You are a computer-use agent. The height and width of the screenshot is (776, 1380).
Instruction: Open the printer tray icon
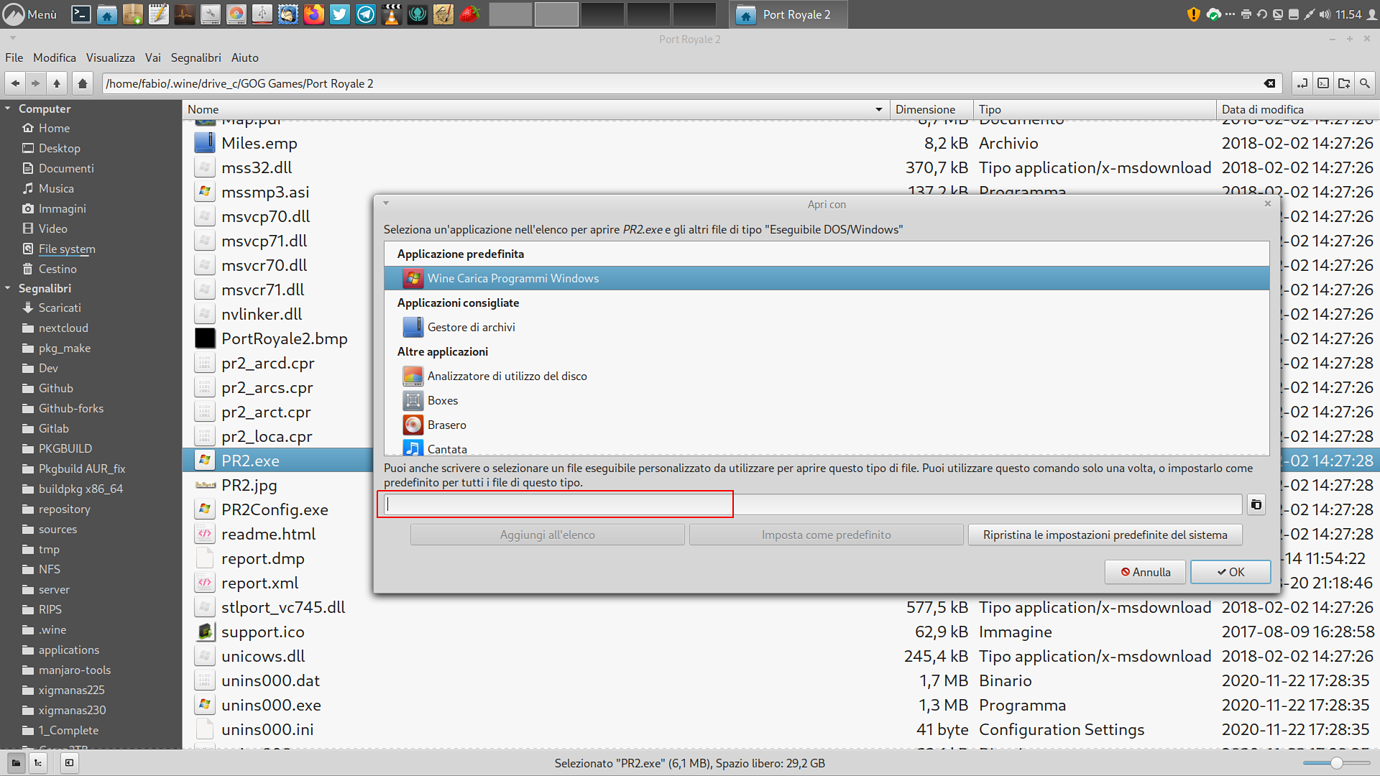[x=1245, y=14]
